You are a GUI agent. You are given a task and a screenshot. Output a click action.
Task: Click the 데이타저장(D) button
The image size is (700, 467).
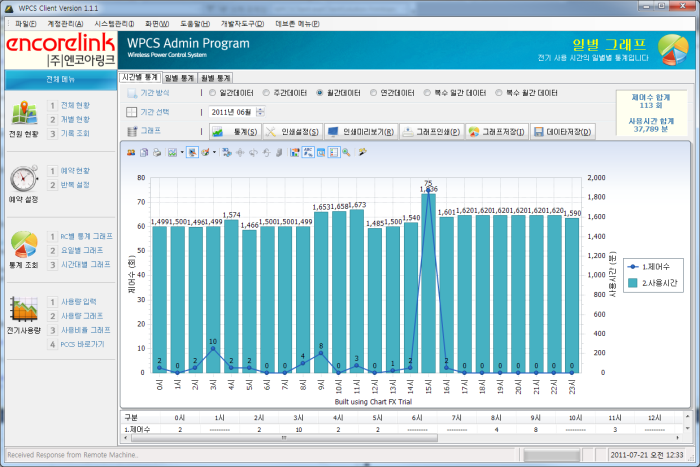click(562, 132)
